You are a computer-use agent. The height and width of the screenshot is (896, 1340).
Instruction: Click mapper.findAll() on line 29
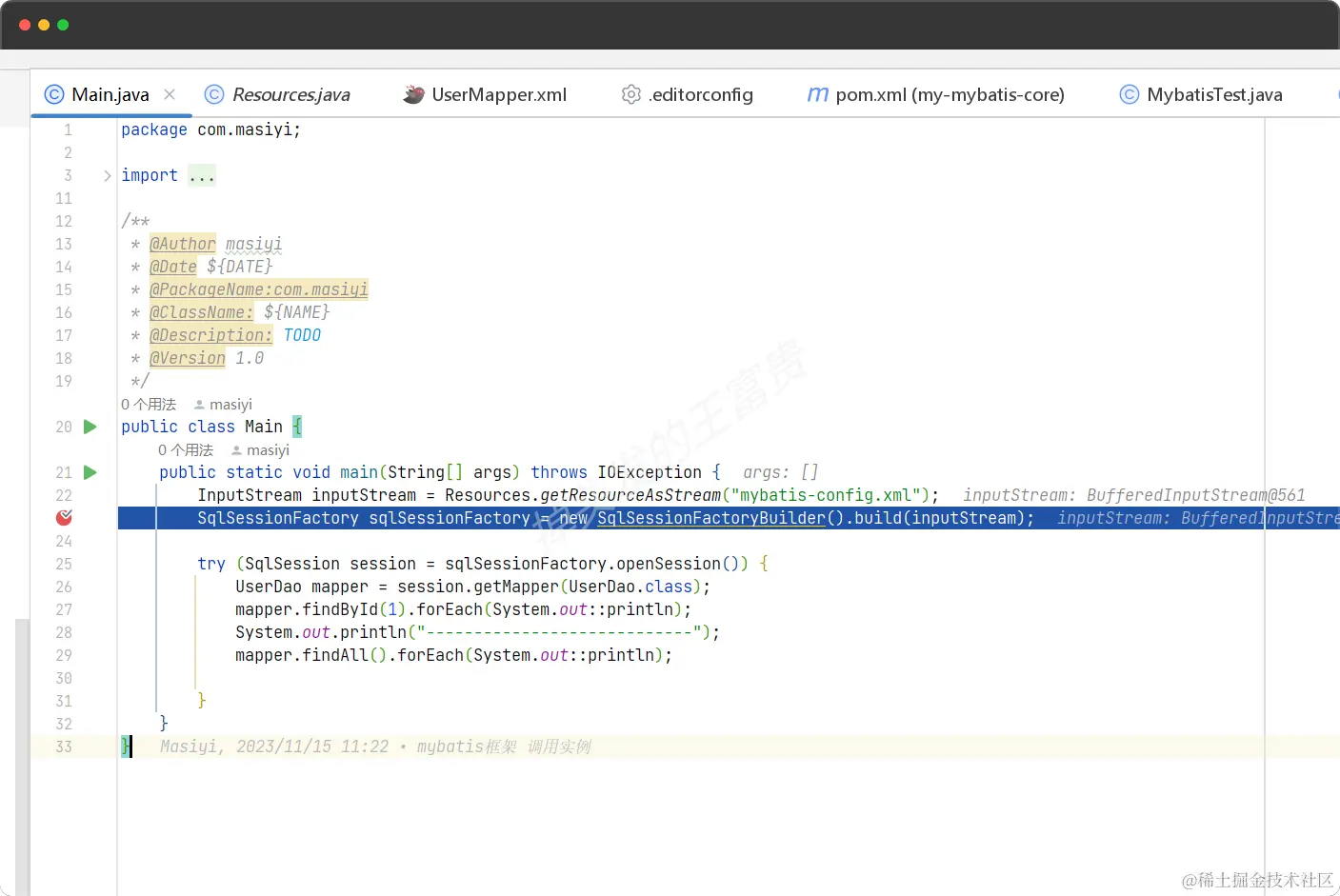point(311,655)
